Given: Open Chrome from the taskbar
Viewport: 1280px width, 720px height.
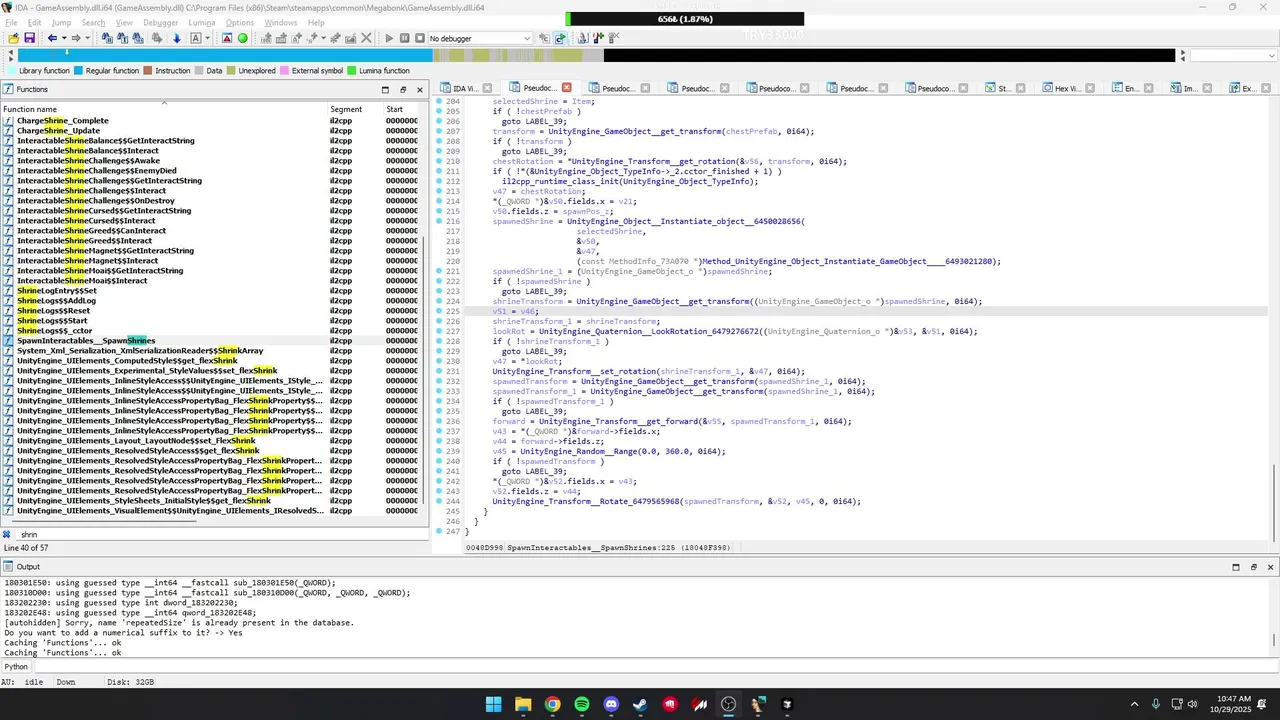Looking at the screenshot, I should (x=552, y=704).
